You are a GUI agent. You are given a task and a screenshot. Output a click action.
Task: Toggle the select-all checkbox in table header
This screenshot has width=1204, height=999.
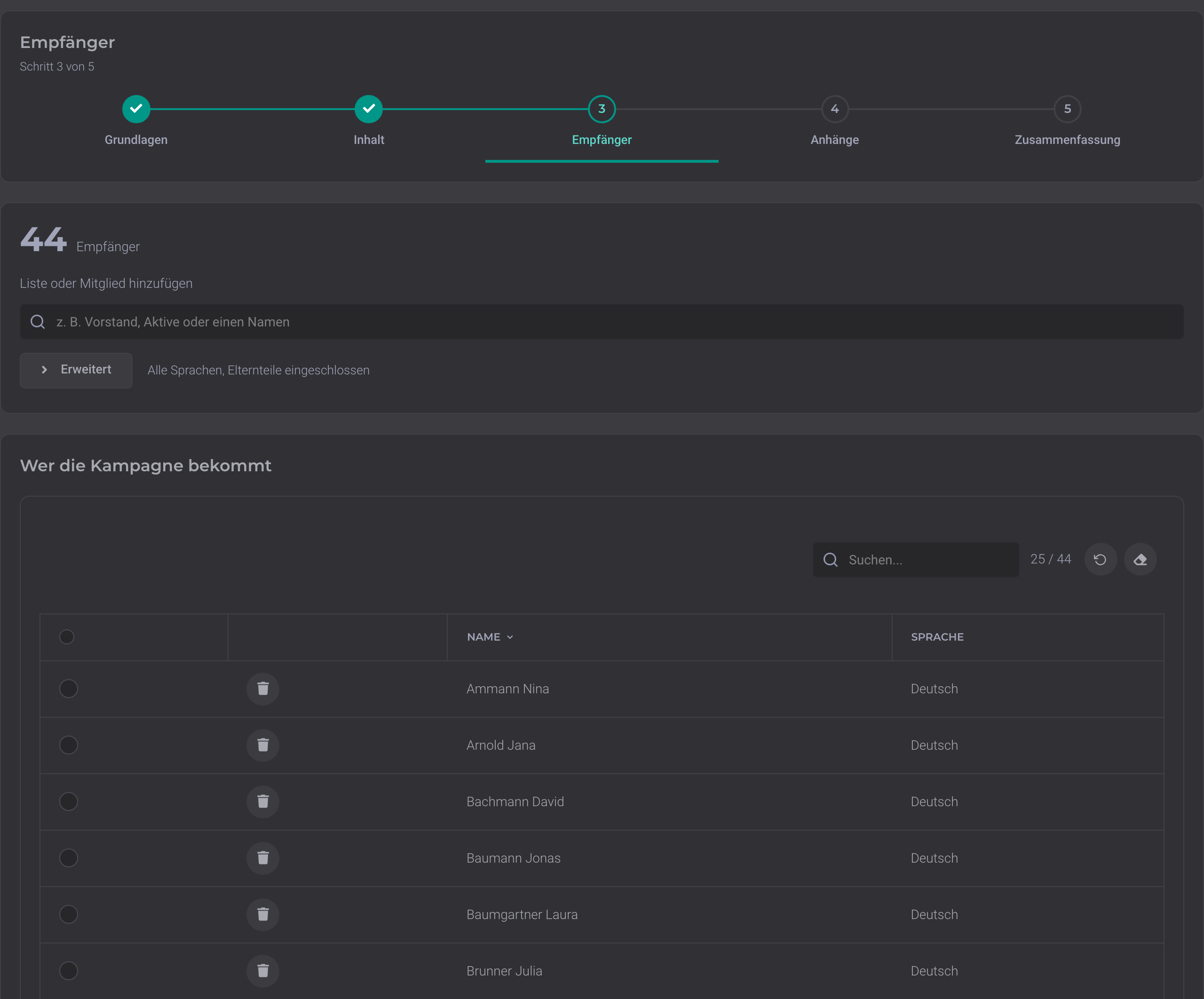click(66, 637)
